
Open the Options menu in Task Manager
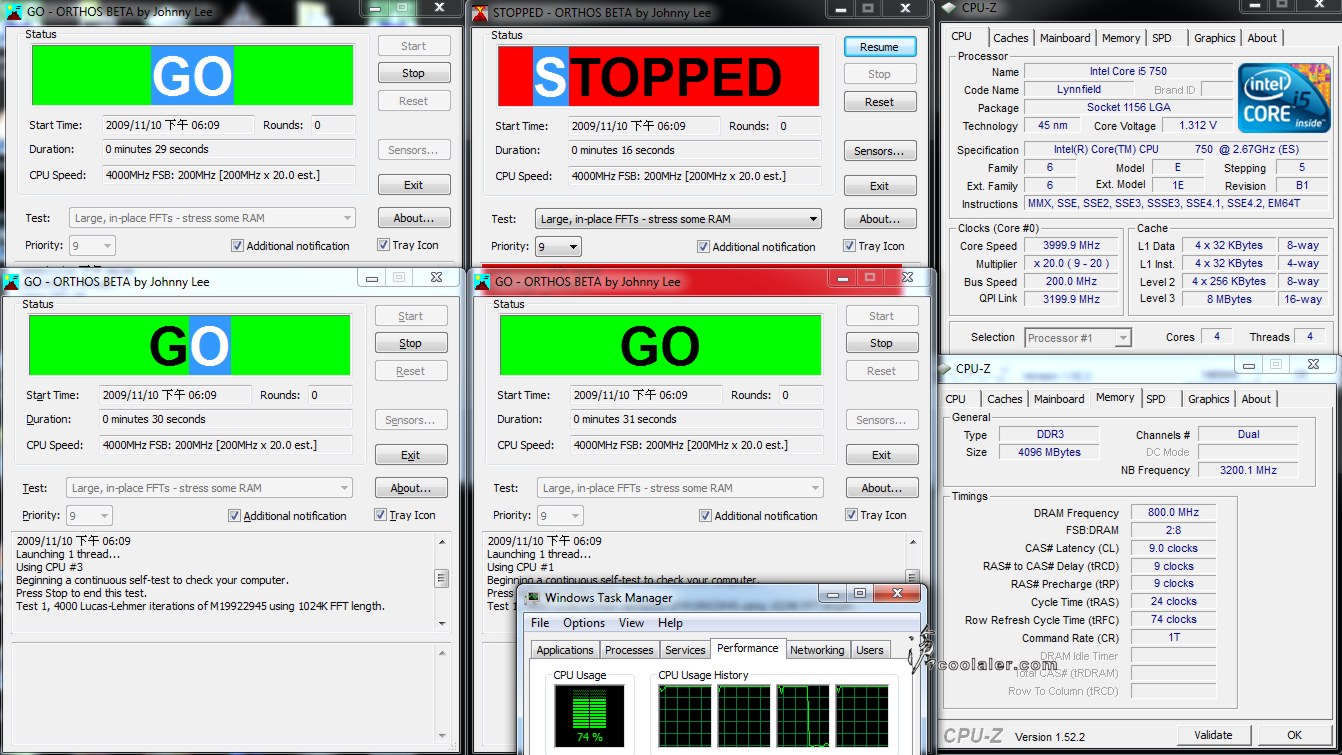click(x=584, y=623)
